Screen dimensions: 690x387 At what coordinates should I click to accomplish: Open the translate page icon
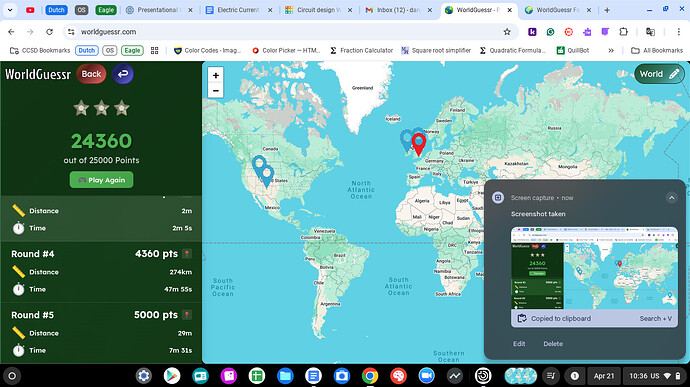click(650, 32)
